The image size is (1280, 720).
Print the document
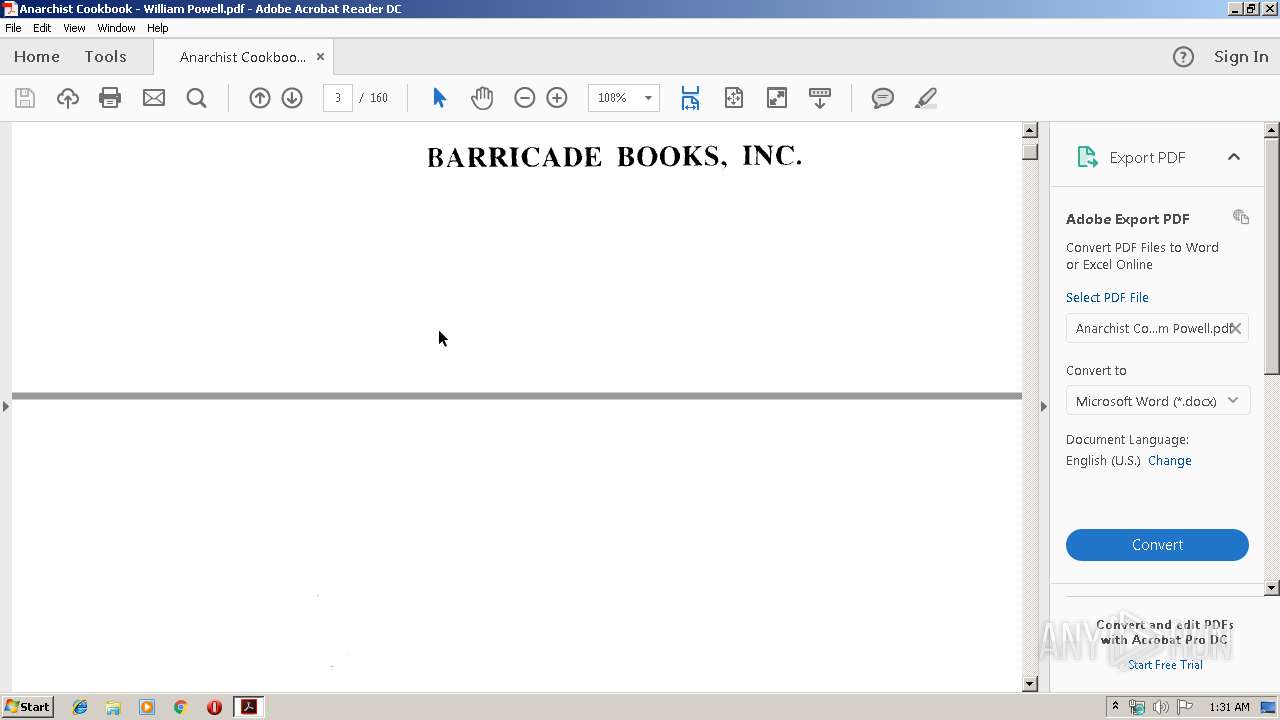[110, 98]
